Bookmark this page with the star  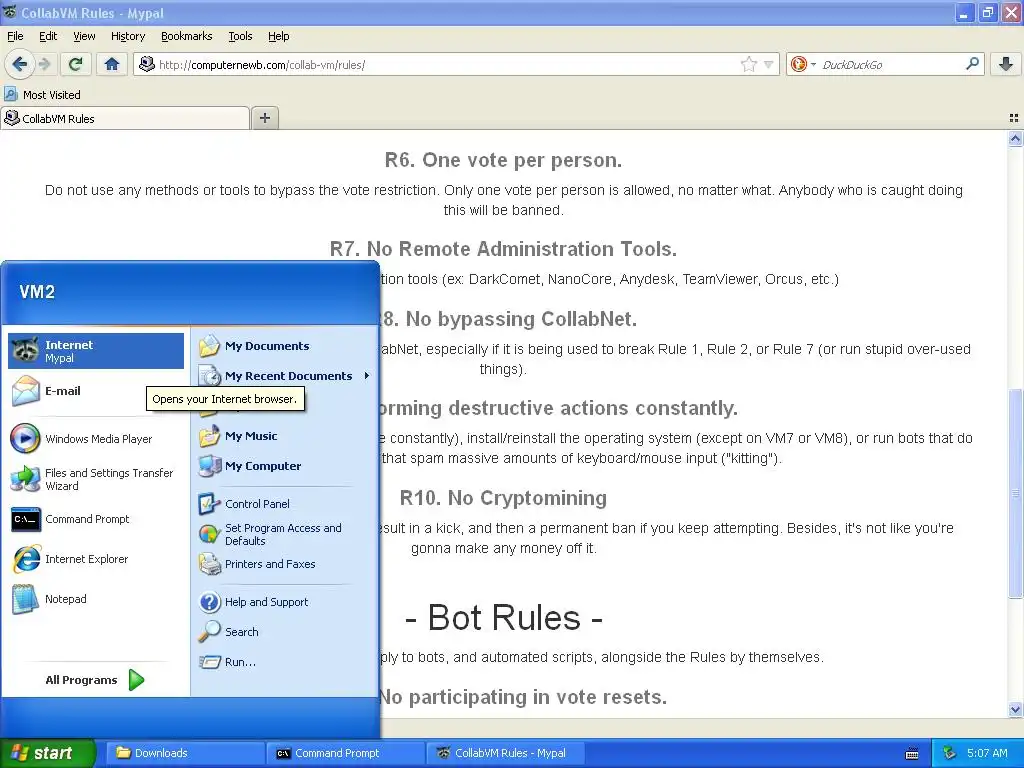748,64
